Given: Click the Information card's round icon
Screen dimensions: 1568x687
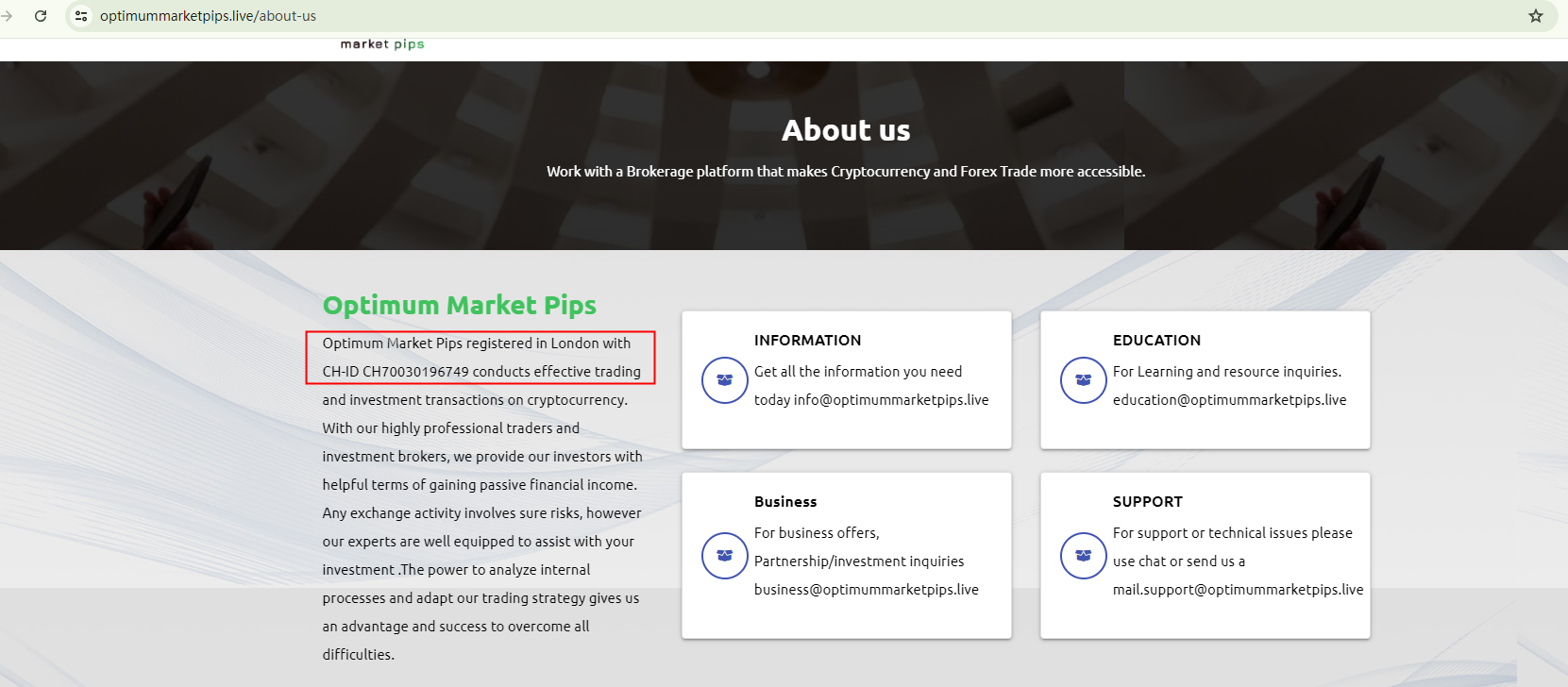Looking at the screenshot, I should coord(724,380).
